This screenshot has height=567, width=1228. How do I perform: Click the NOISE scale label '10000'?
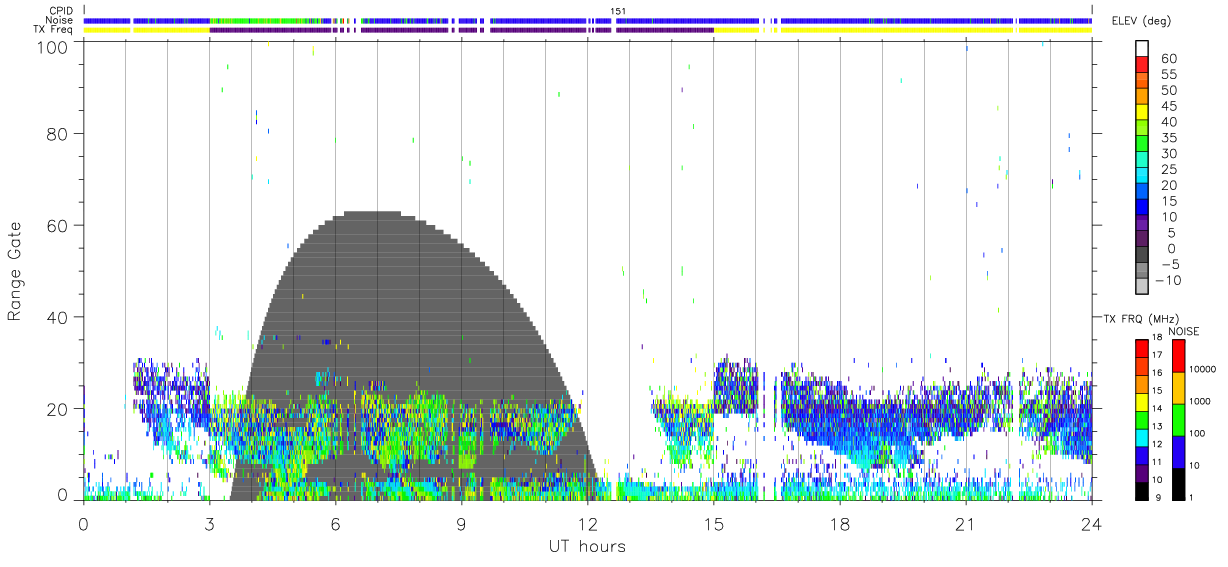pyautogui.click(x=1201, y=369)
